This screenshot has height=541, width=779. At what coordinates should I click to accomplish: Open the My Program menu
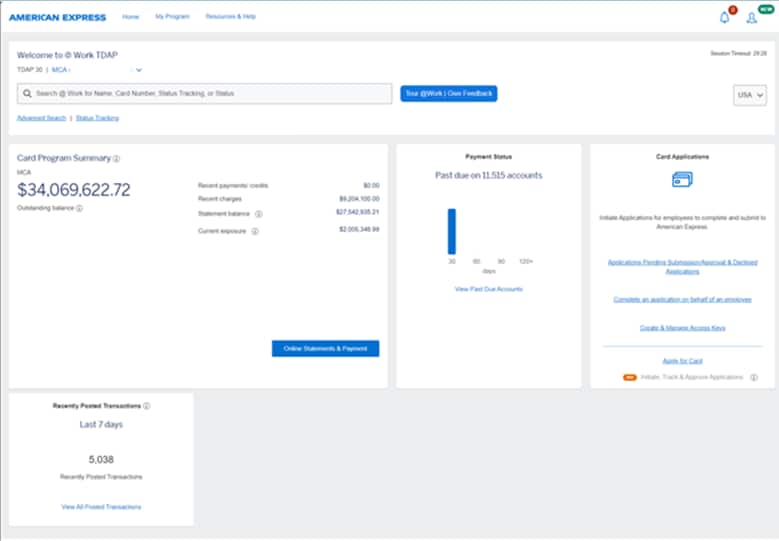(x=172, y=16)
